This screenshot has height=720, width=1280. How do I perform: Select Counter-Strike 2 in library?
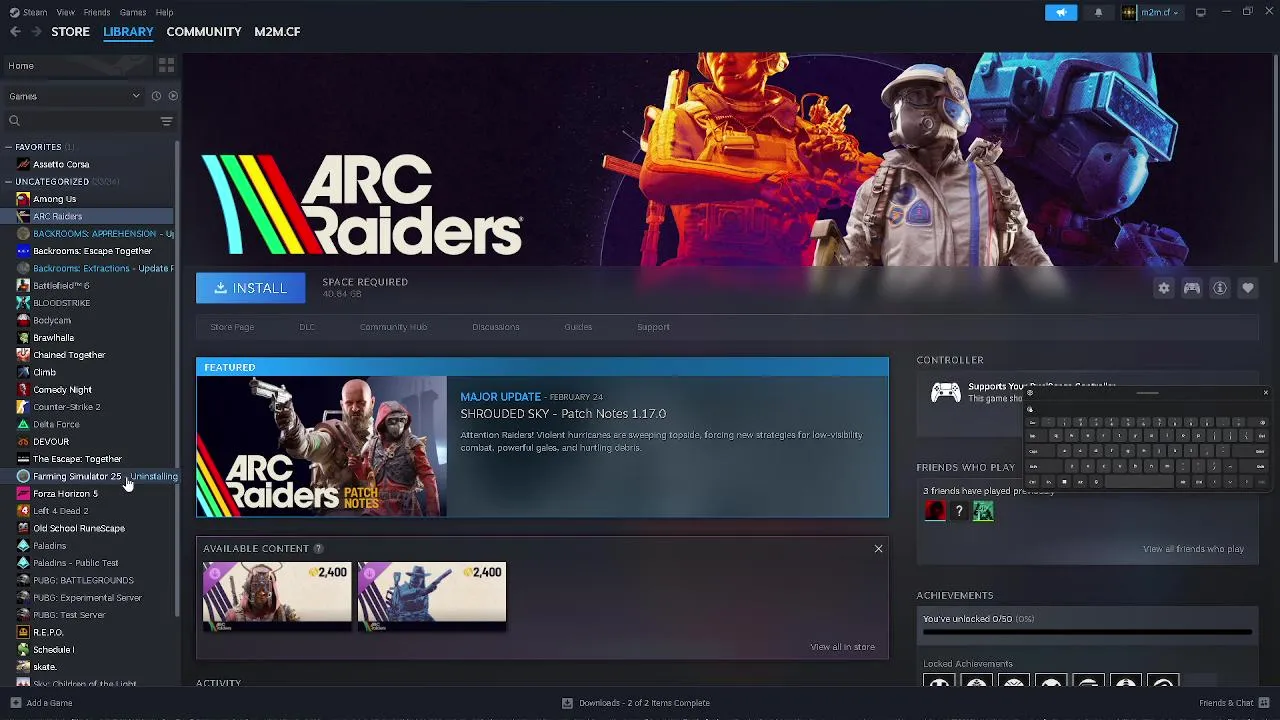[88, 407]
